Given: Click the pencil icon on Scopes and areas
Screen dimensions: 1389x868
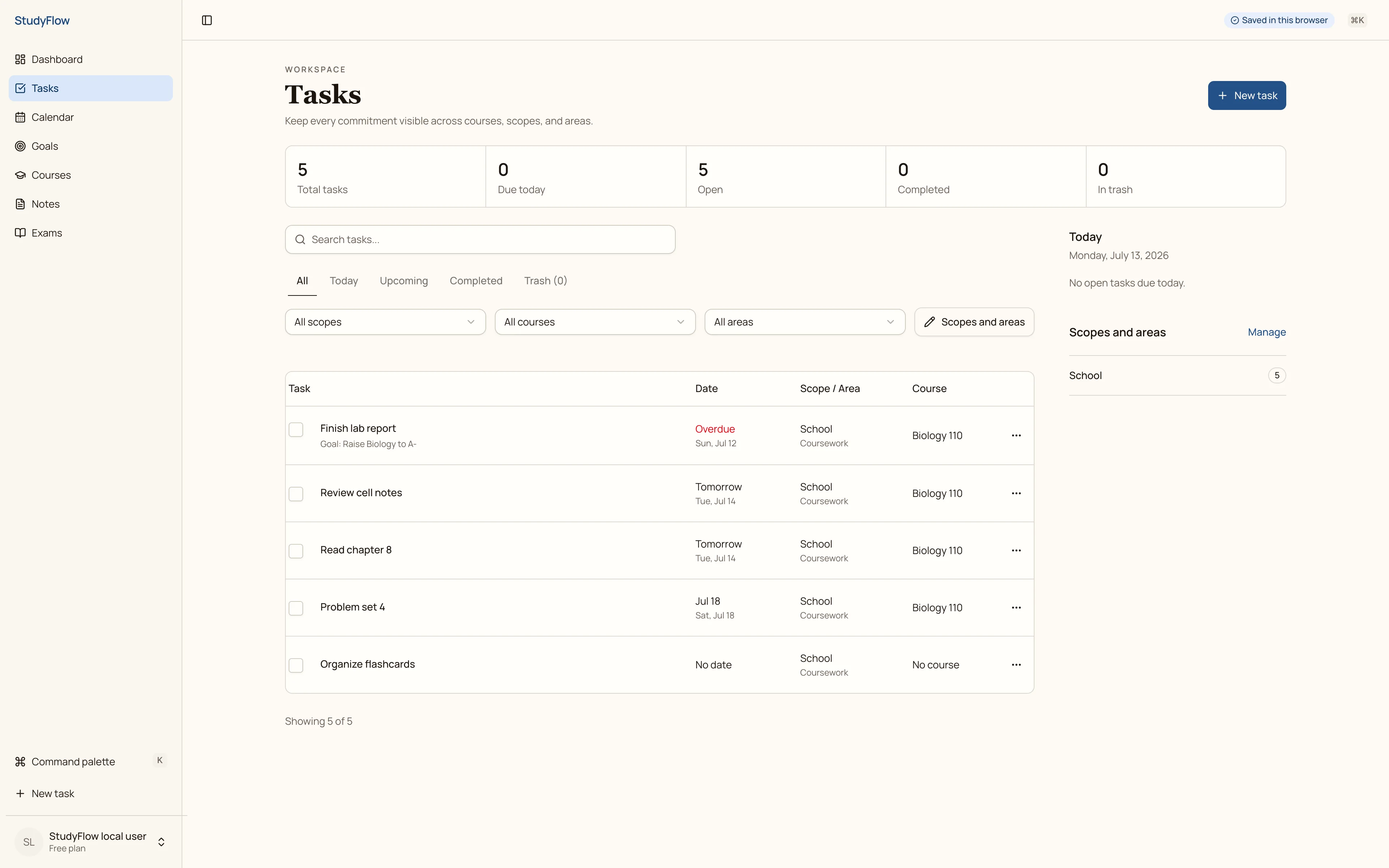Looking at the screenshot, I should tap(929, 322).
